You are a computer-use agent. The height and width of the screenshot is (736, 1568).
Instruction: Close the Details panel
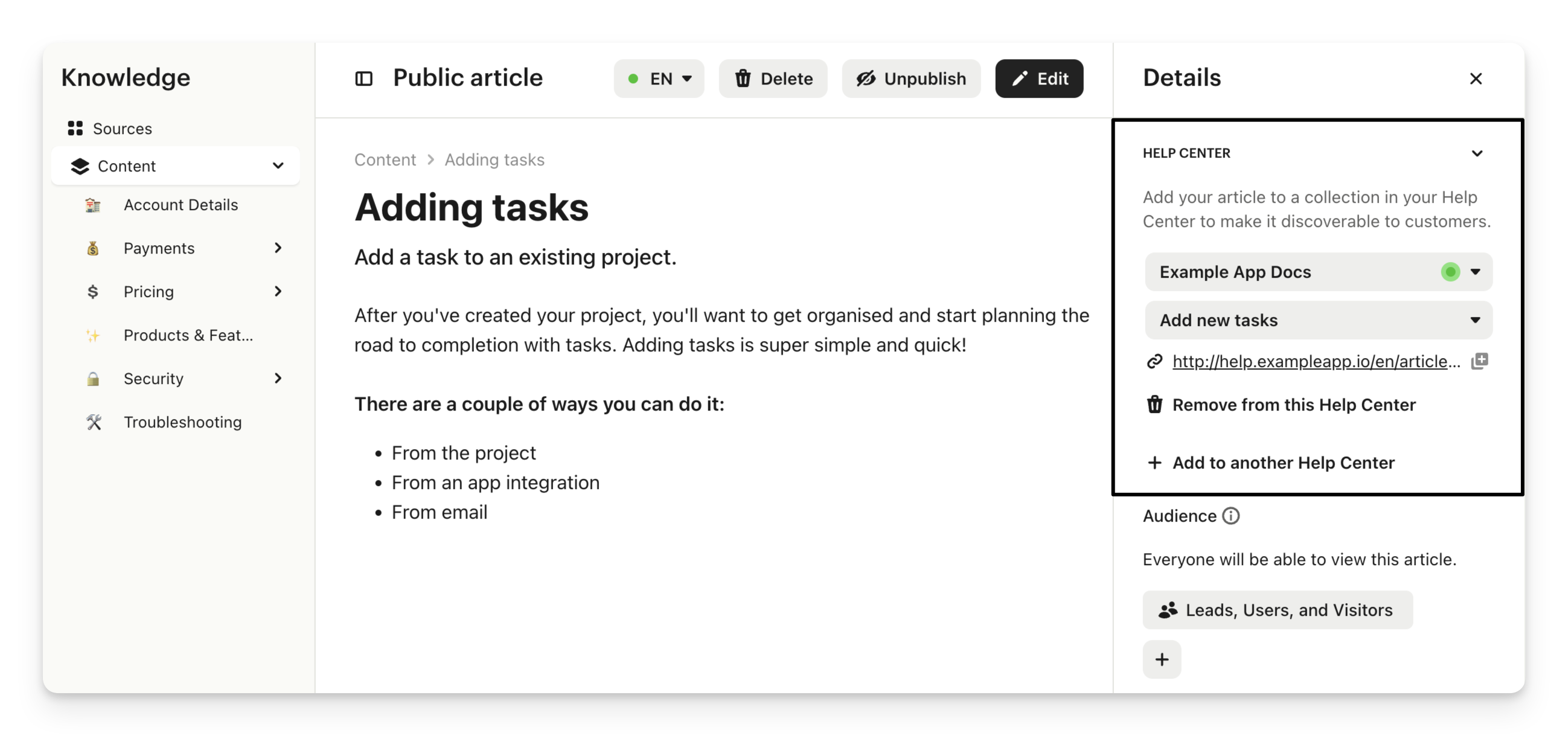1476,78
